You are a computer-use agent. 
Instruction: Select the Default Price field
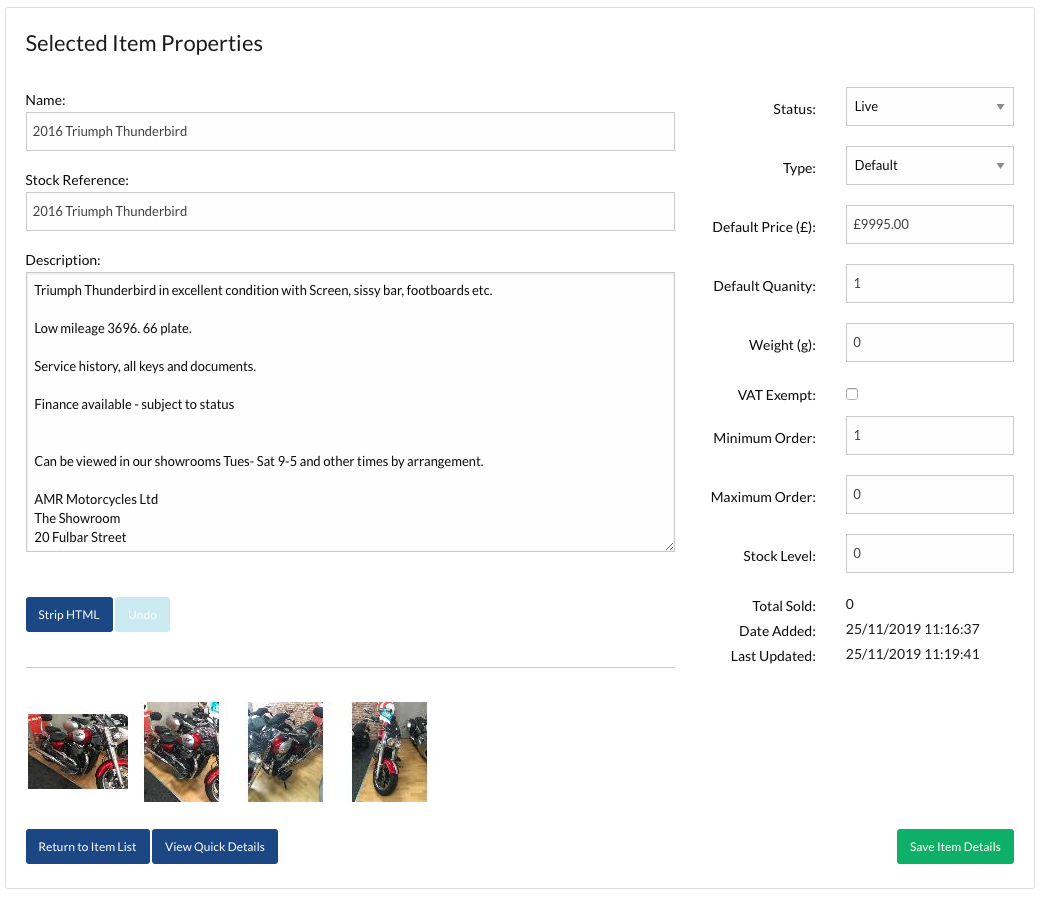coord(929,225)
